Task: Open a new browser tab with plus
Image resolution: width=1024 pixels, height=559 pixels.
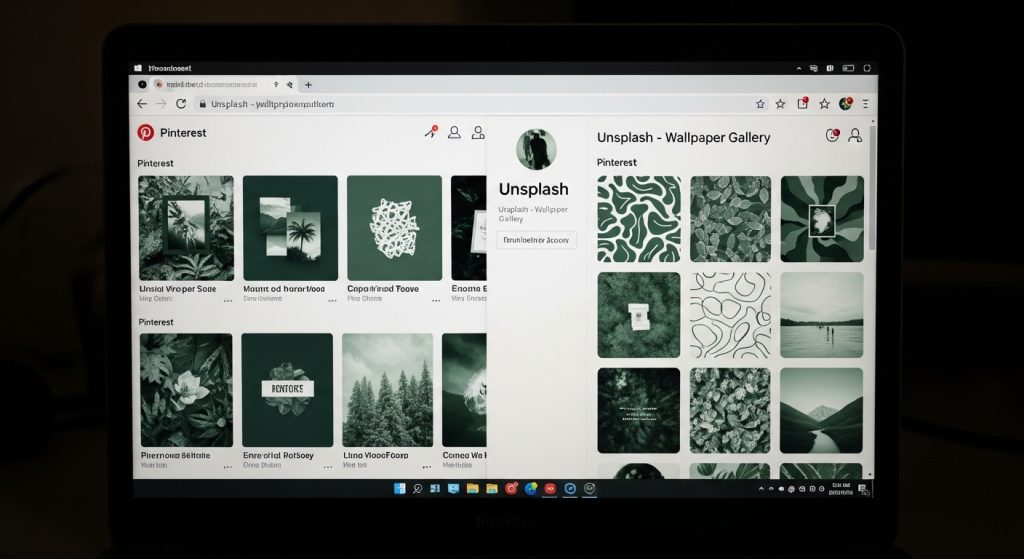Action: coord(308,84)
